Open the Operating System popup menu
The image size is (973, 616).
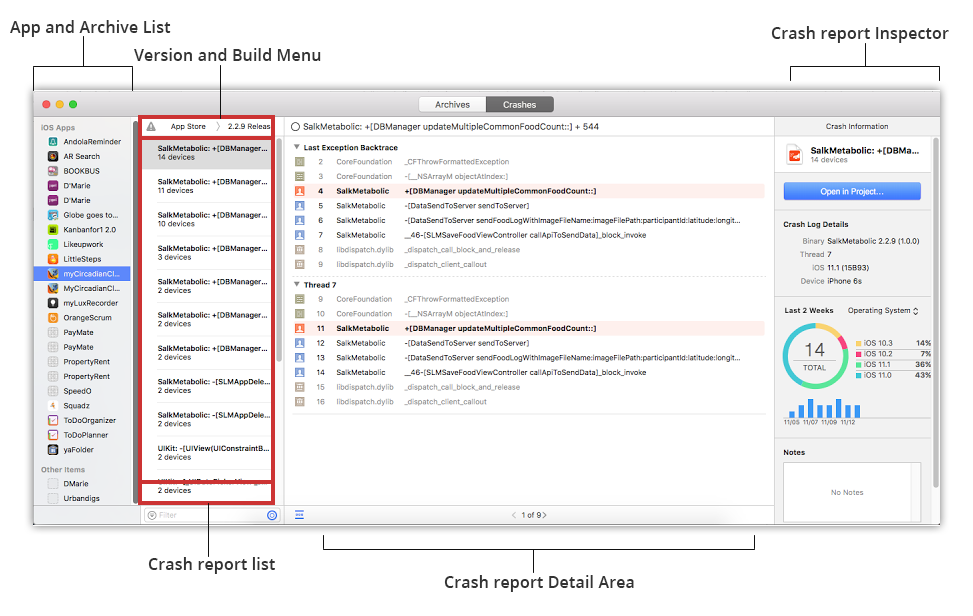(883, 311)
